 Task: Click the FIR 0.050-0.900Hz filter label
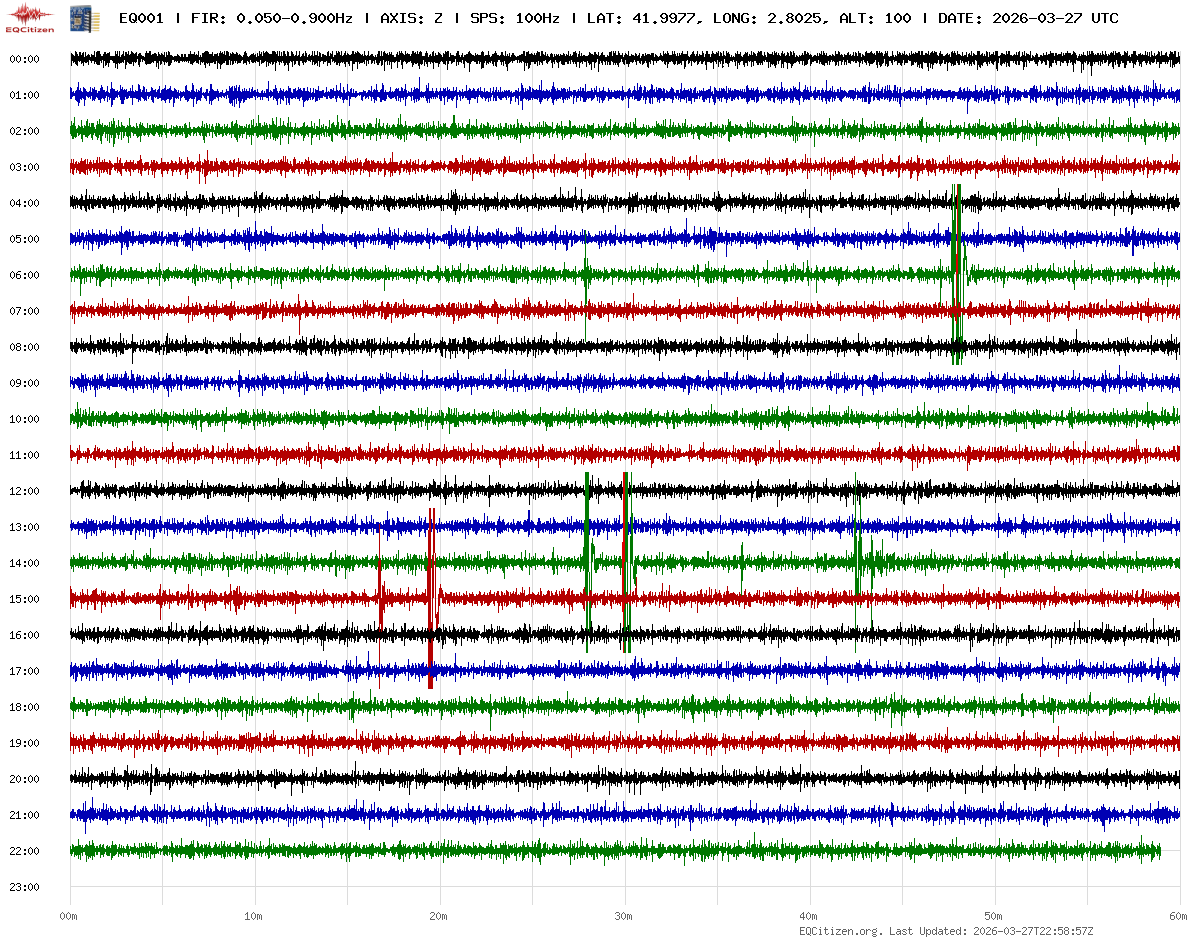pyautogui.click(x=271, y=18)
